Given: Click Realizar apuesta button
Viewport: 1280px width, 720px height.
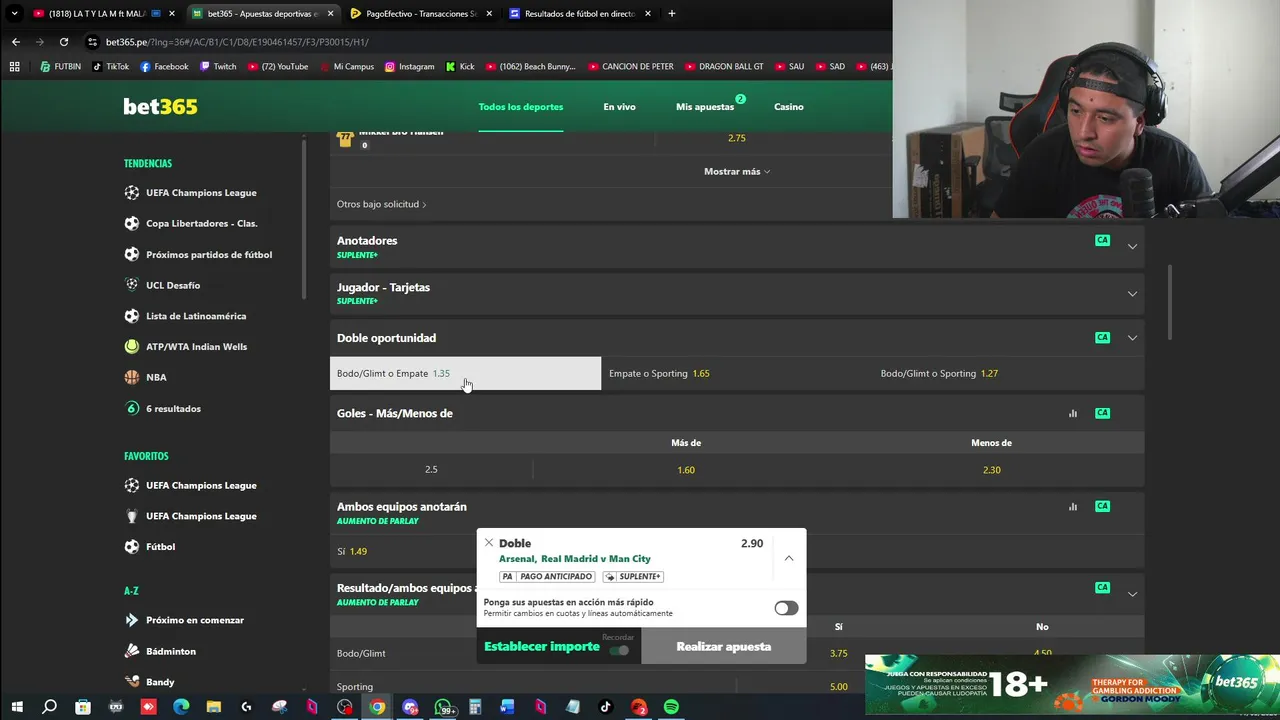Looking at the screenshot, I should pyautogui.click(x=724, y=646).
